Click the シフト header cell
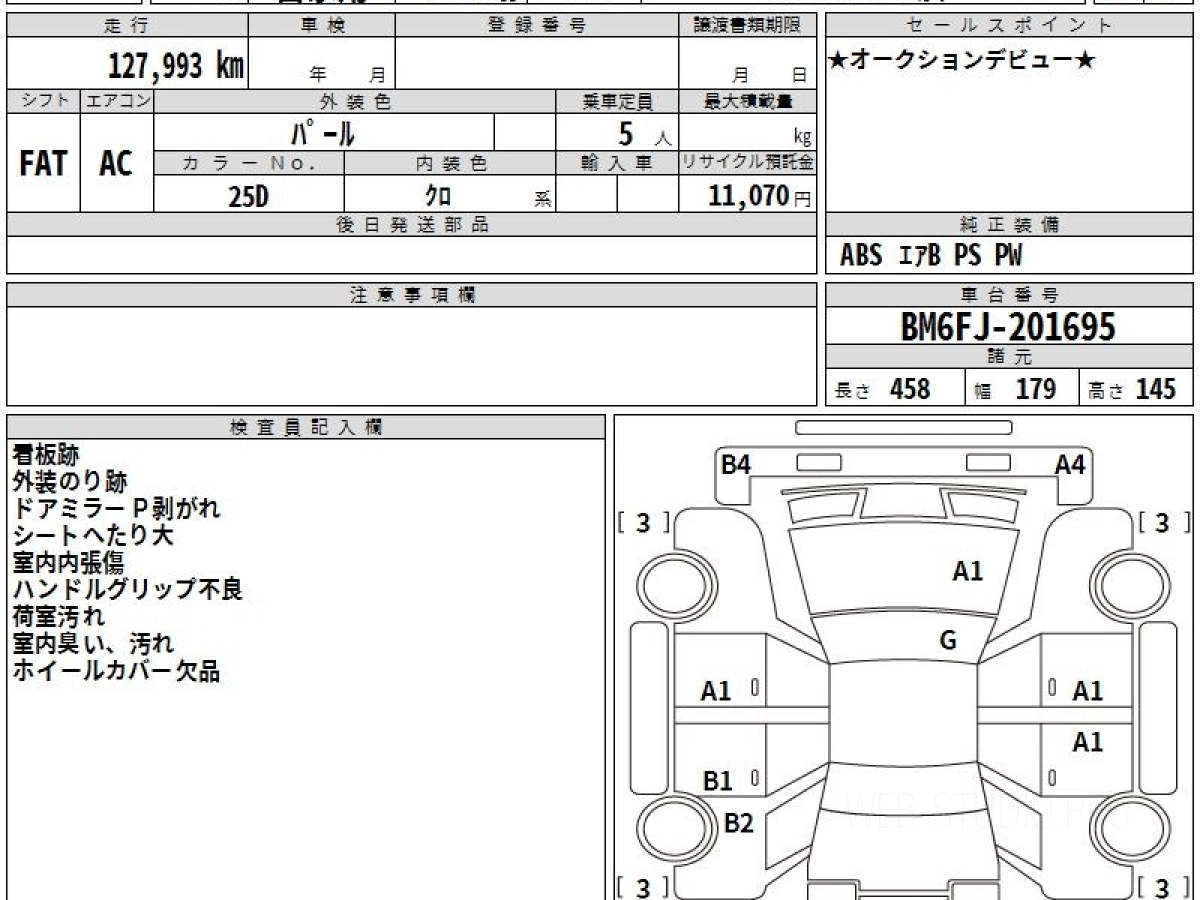The width and height of the screenshot is (1200, 900). tap(44, 101)
